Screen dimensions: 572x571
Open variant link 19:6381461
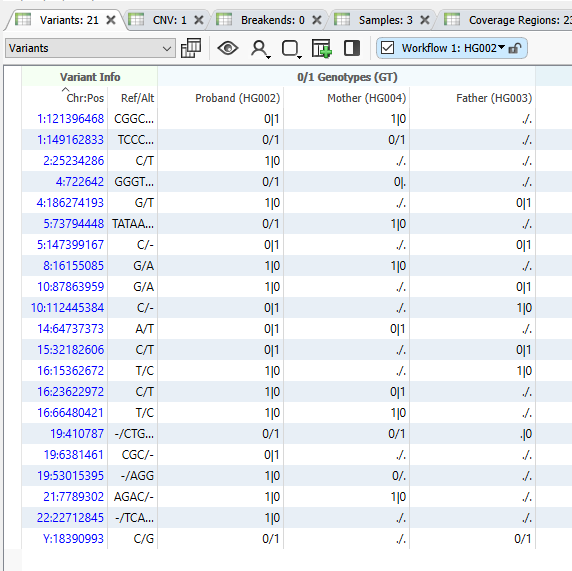[73, 455]
